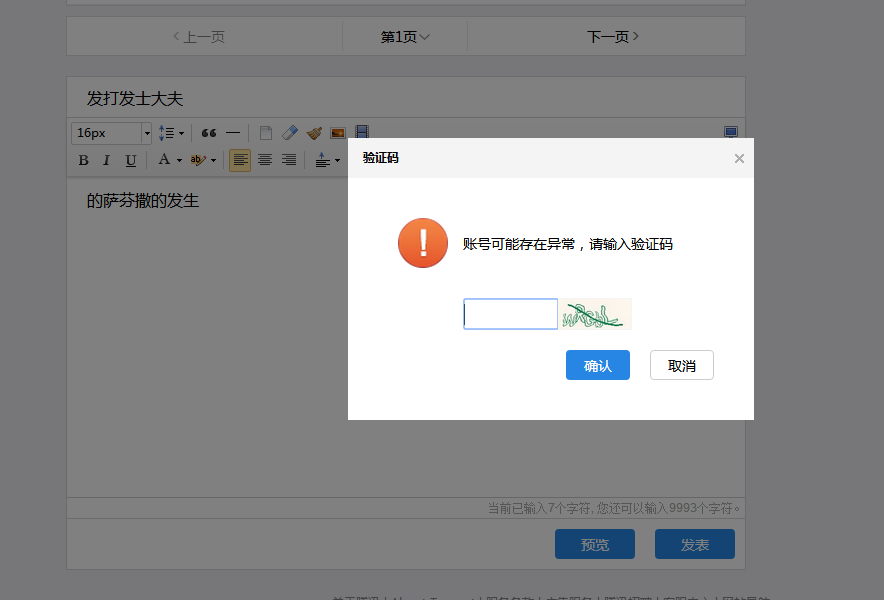Cancel the captcha dialog with 取消
Image resolution: width=884 pixels, height=600 pixels.
coord(681,365)
